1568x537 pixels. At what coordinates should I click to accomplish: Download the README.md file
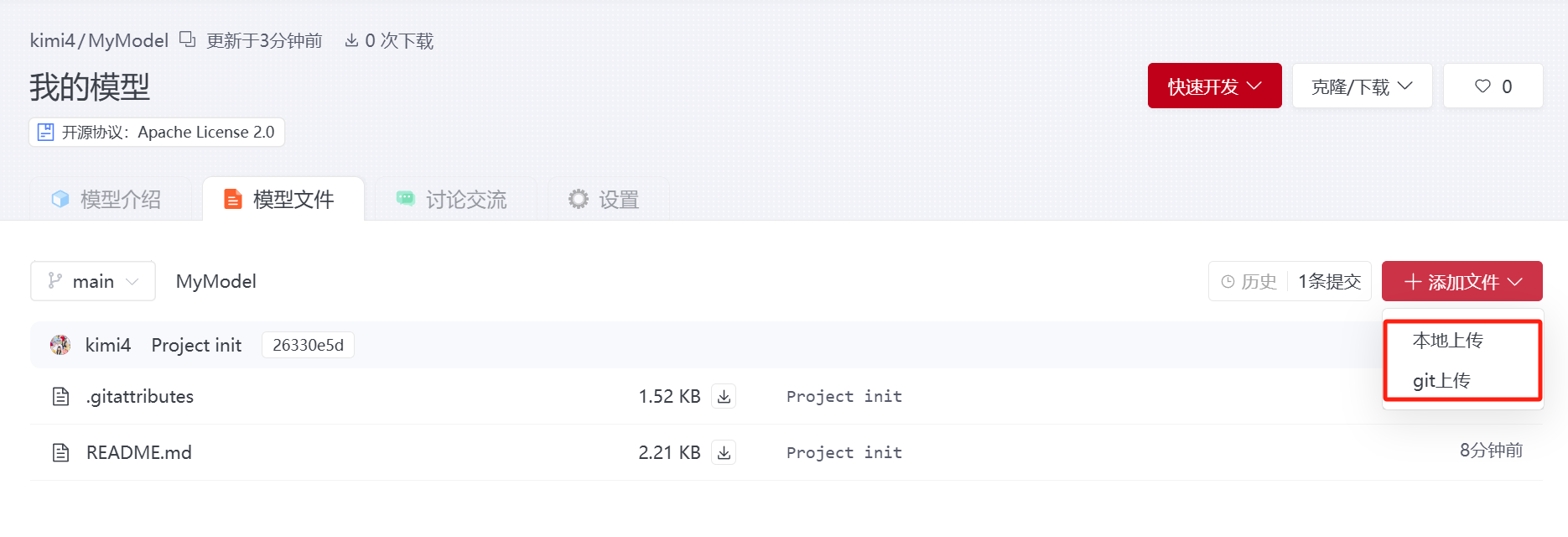pos(724,452)
